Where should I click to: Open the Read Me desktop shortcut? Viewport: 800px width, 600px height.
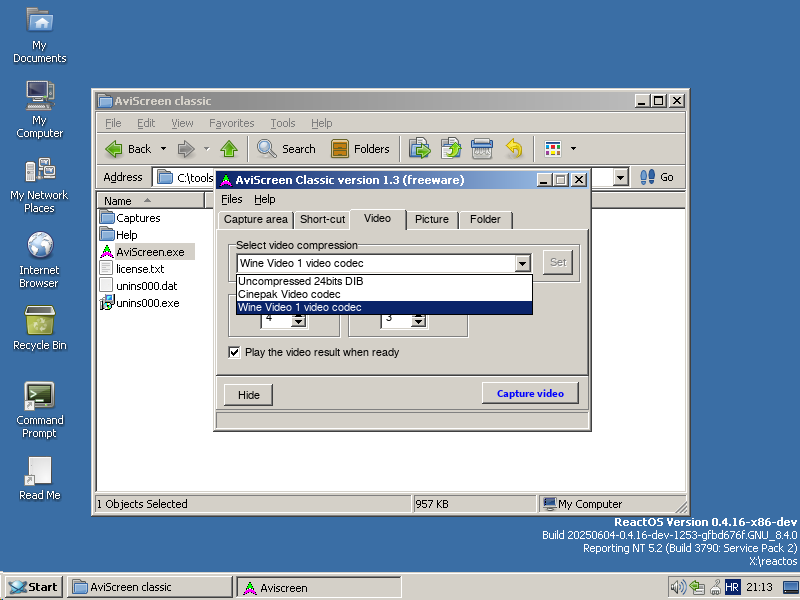pos(39,479)
